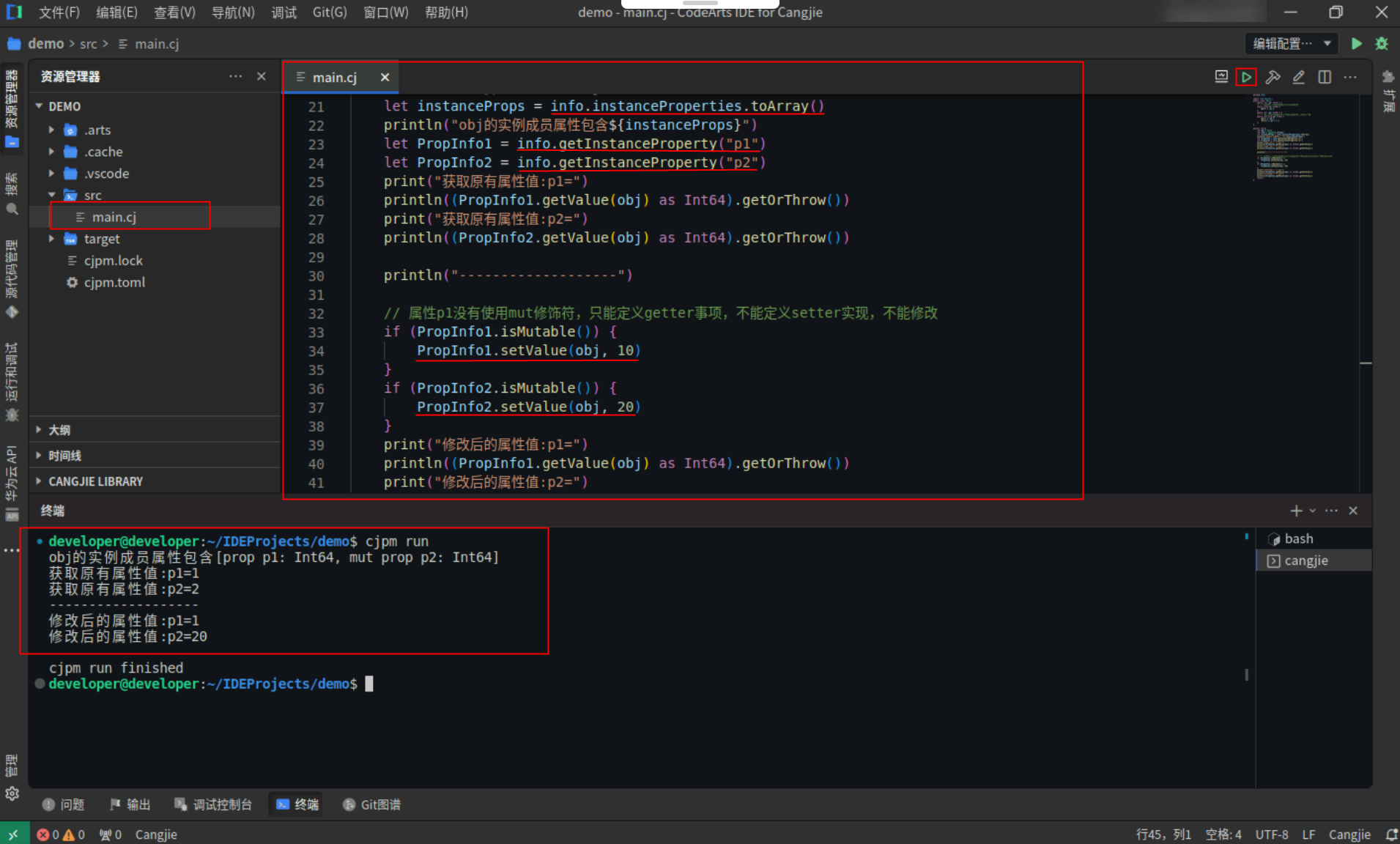Screen dimensions: 1400x844
Task: Open cjpm.toml file
Action: click(x=114, y=282)
